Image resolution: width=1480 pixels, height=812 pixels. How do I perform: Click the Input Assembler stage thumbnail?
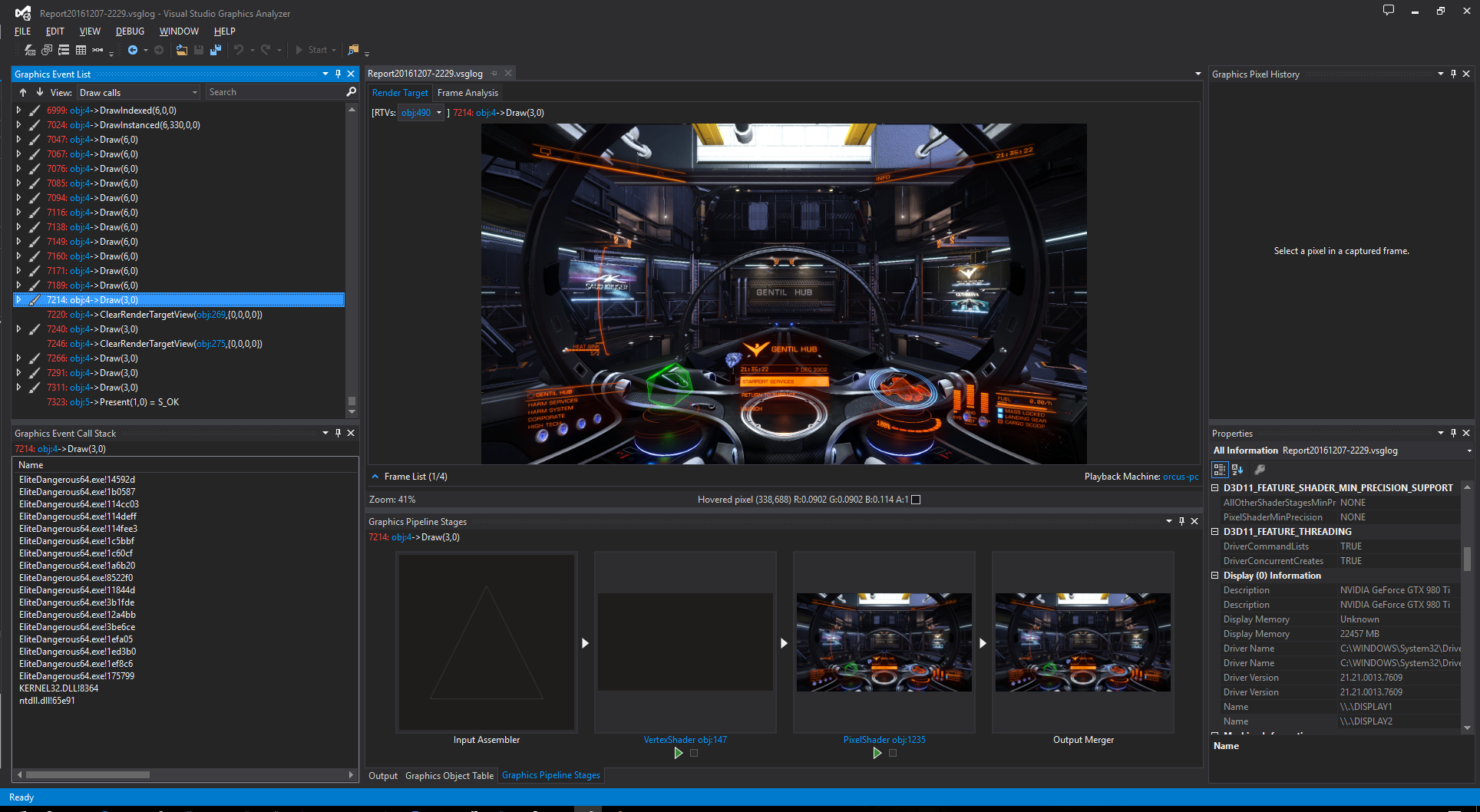(486, 642)
